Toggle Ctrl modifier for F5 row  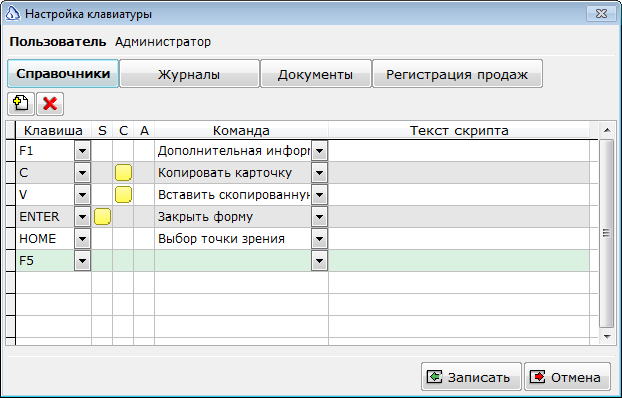[x=123, y=261]
